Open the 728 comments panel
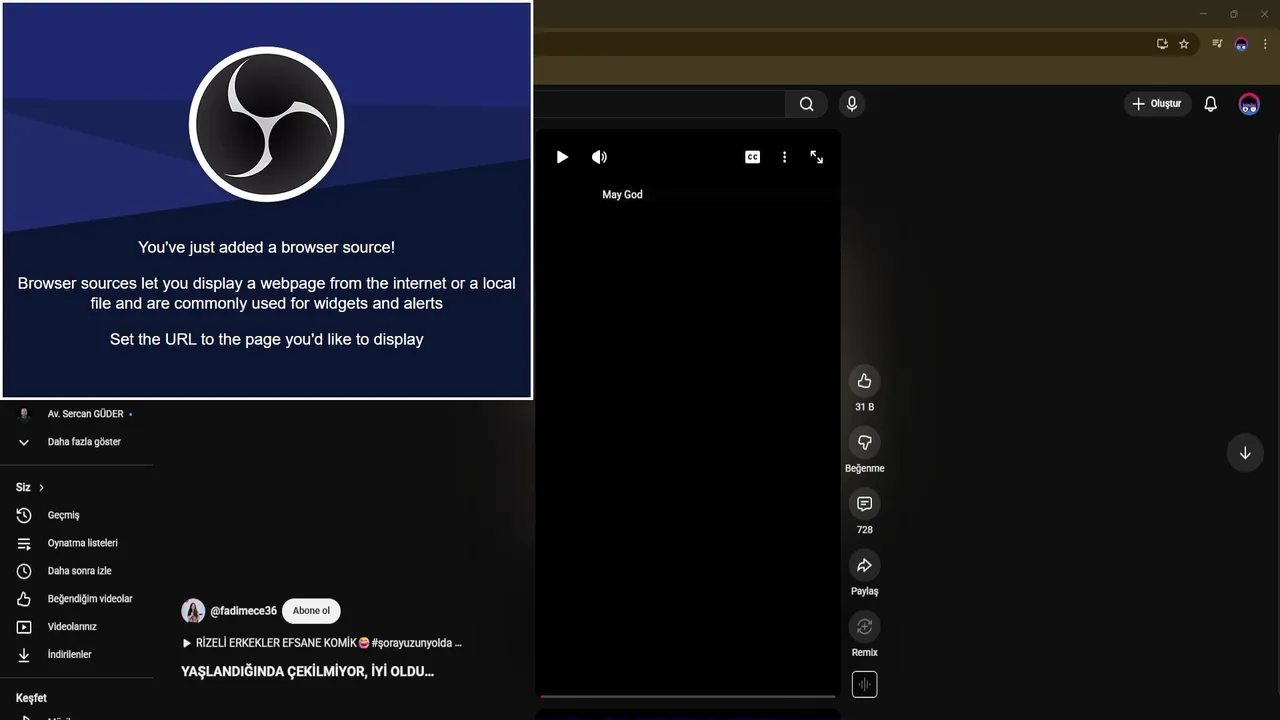This screenshot has width=1280, height=720. tap(865, 503)
